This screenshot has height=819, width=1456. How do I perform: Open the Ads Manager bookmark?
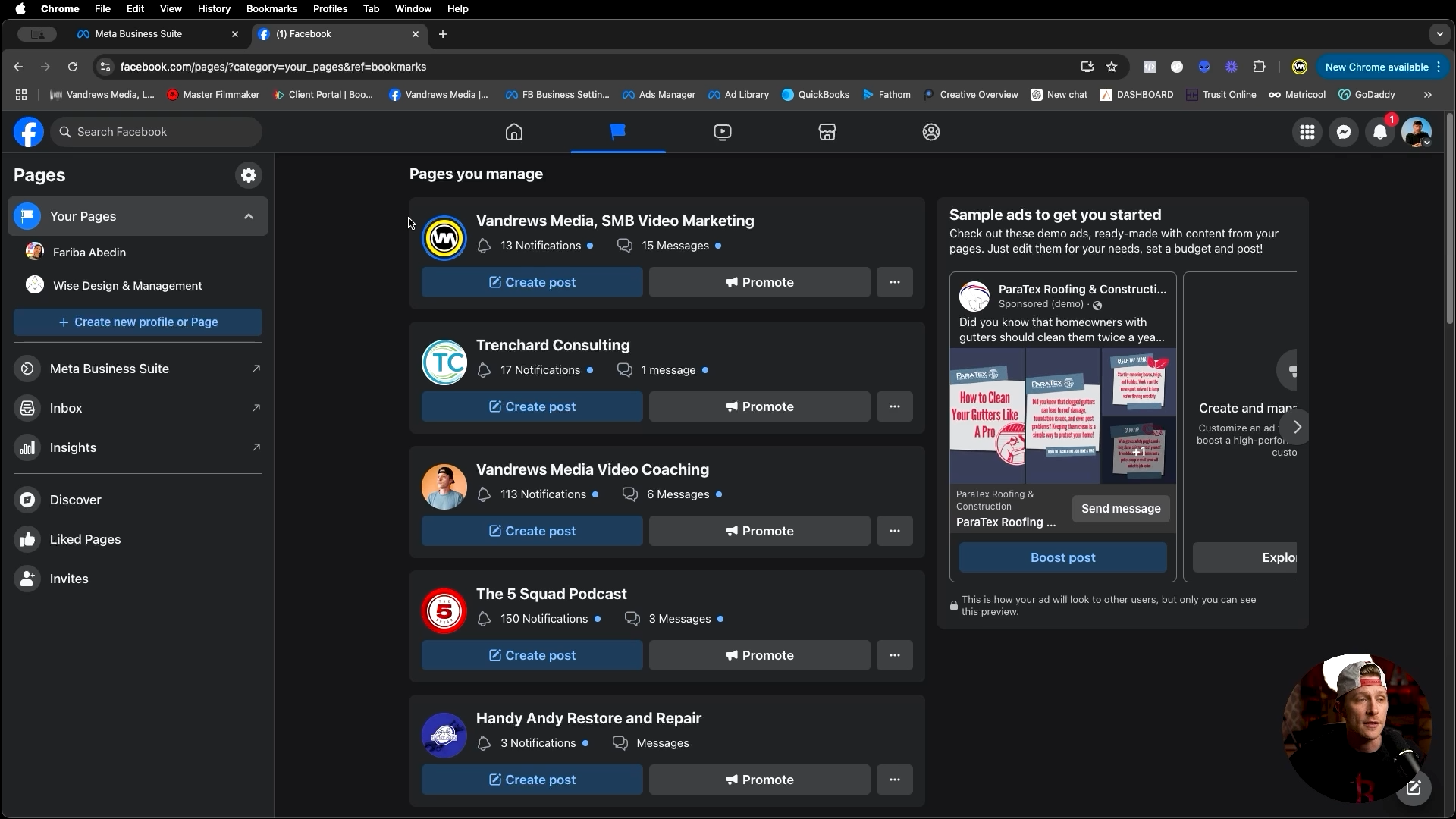click(x=658, y=95)
